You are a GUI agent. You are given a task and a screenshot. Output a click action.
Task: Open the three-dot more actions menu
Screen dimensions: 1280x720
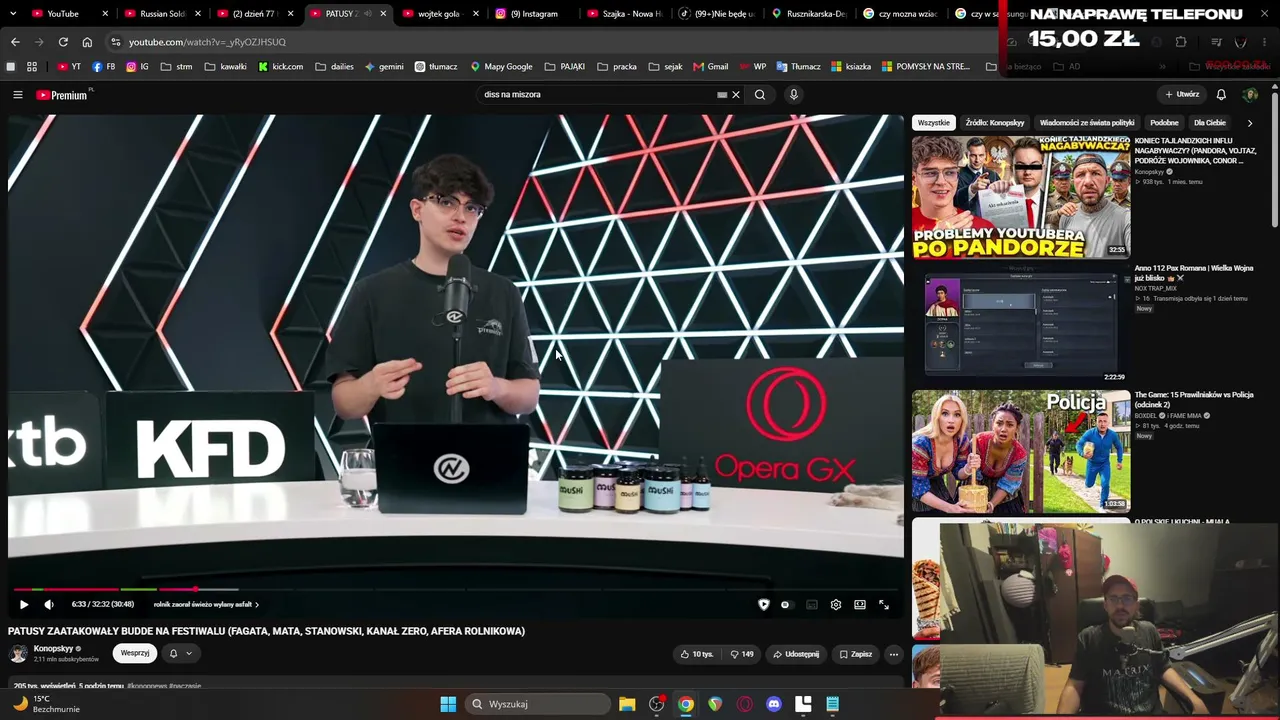click(x=894, y=654)
